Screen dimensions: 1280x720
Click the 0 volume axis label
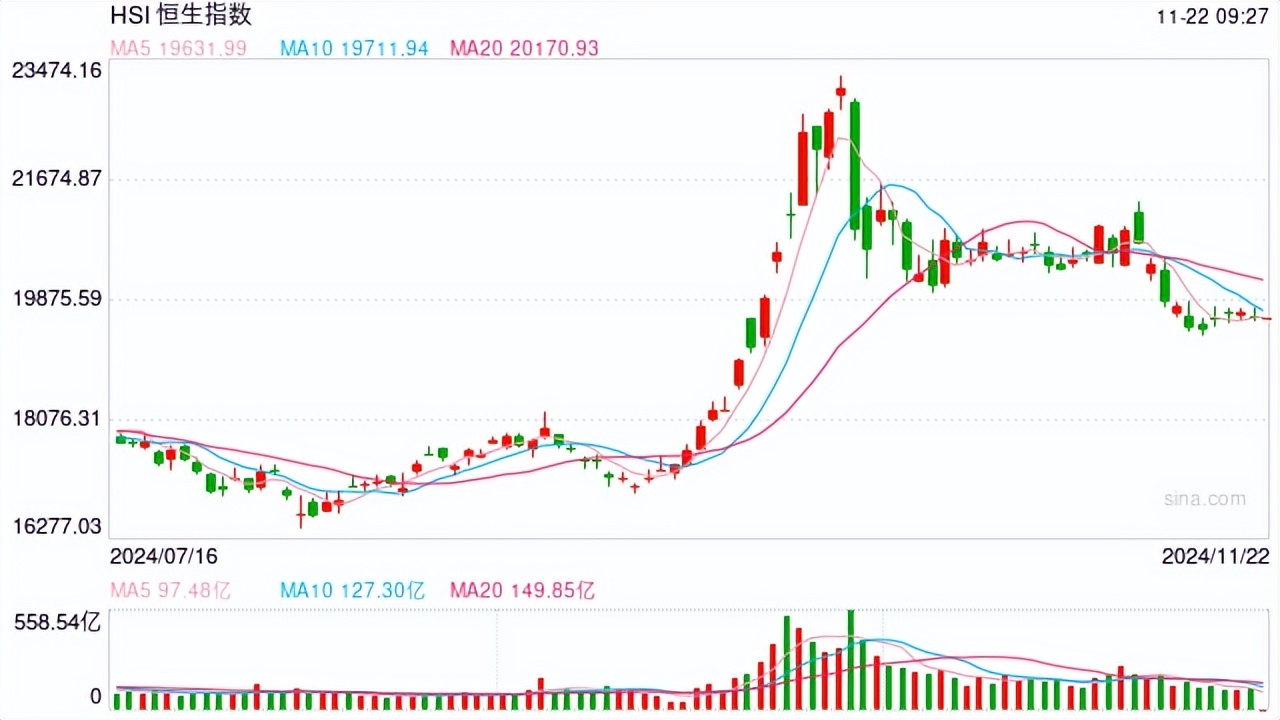click(x=96, y=696)
